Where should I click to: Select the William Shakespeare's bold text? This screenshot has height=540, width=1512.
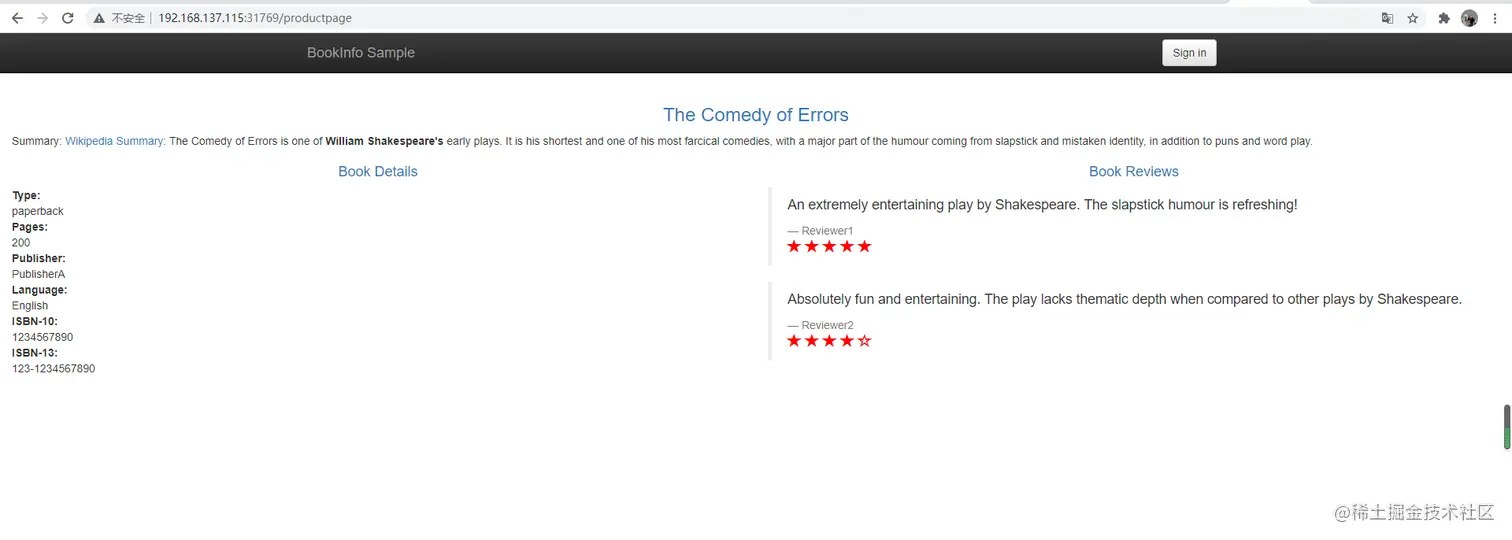[x=384, y=141]
